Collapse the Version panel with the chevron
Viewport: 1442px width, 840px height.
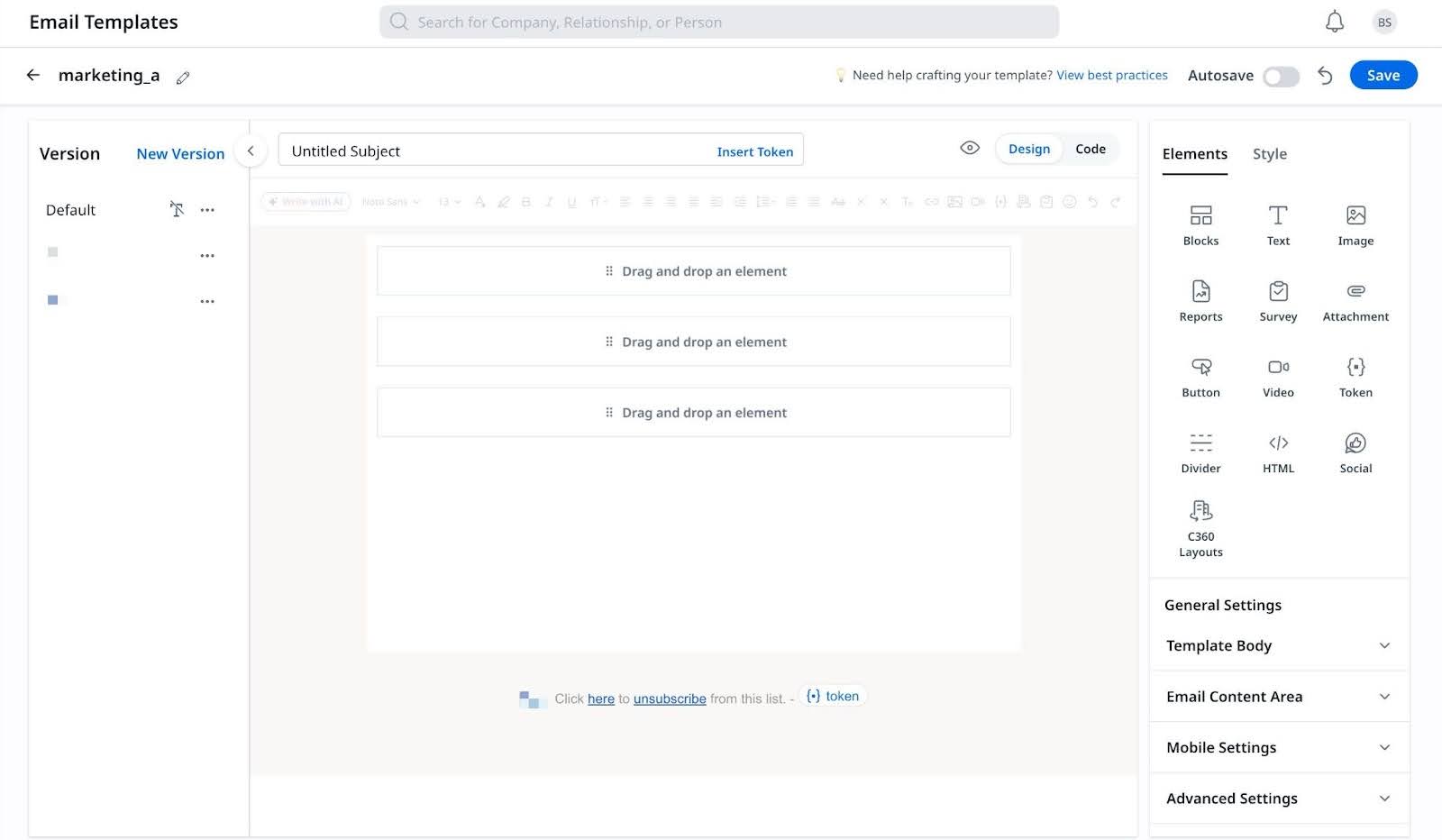point(250,151)
